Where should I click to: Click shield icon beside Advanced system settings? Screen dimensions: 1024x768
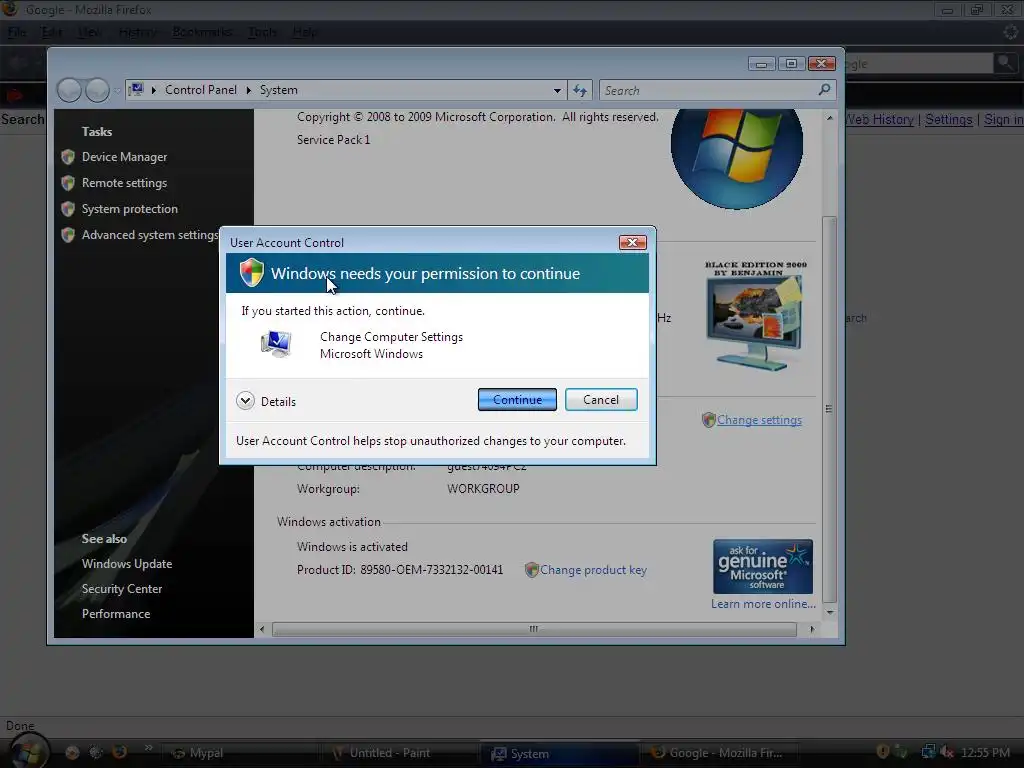pyautogui.click(x=68, y=235)
